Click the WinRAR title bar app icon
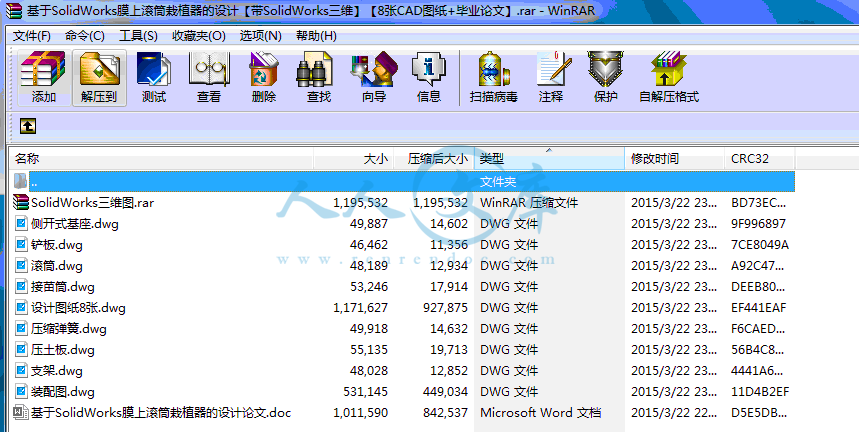 [13, 10]
